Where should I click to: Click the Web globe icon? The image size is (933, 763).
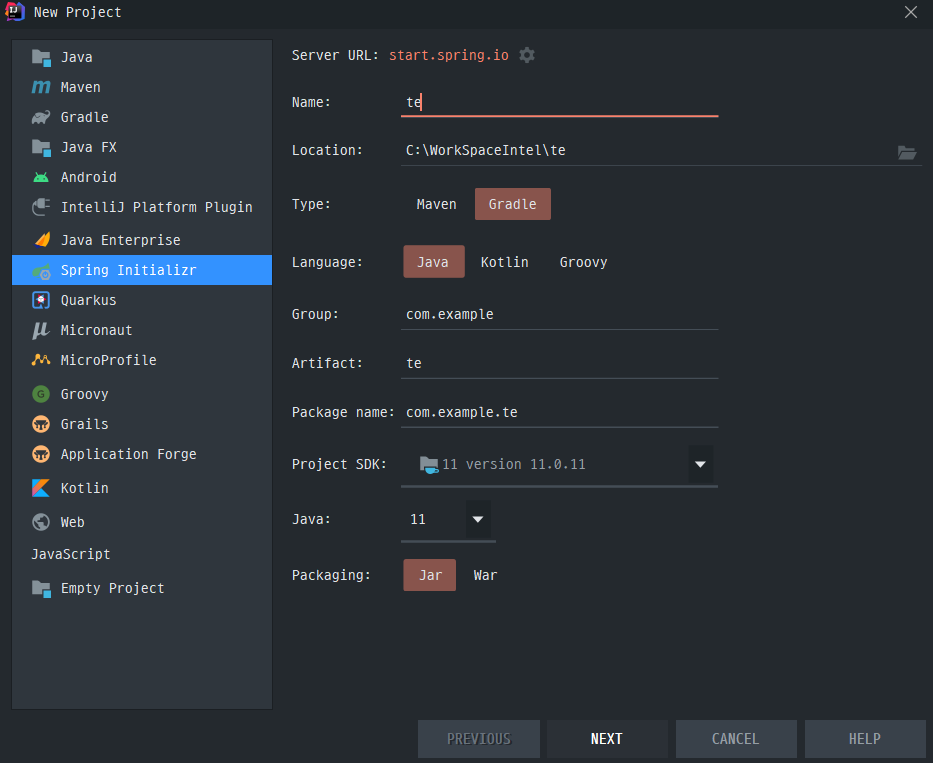click(41, 522)
